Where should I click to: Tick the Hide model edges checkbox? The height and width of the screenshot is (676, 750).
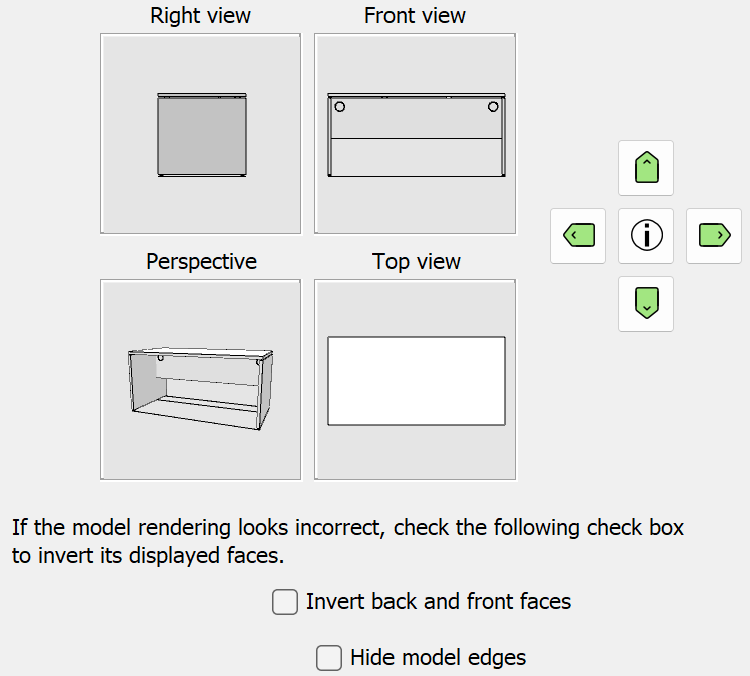tap(329, 658)
